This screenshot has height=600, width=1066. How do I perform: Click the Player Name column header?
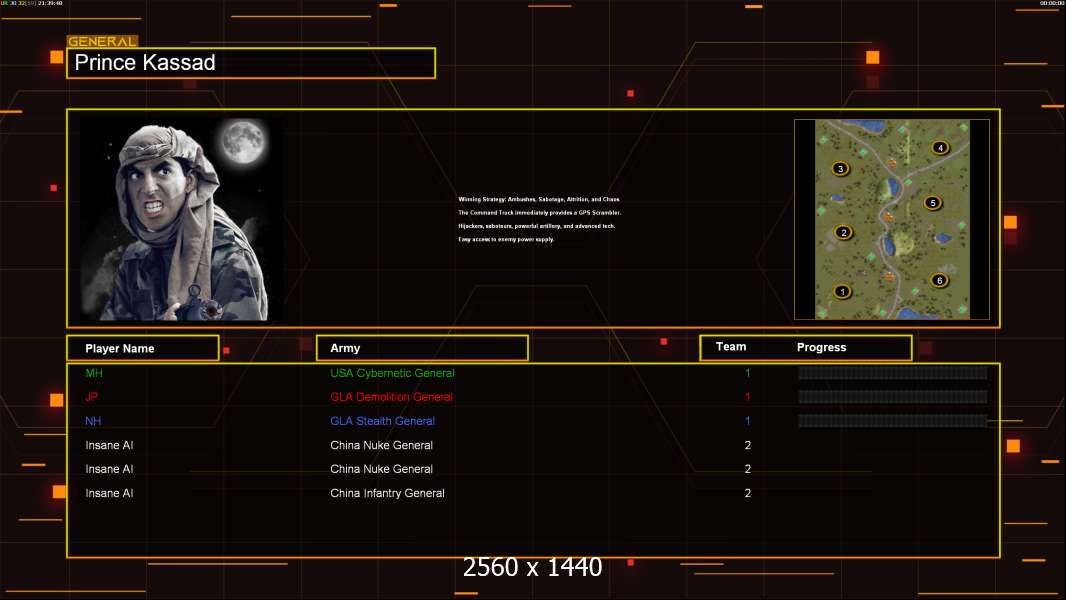click(143, 348)
